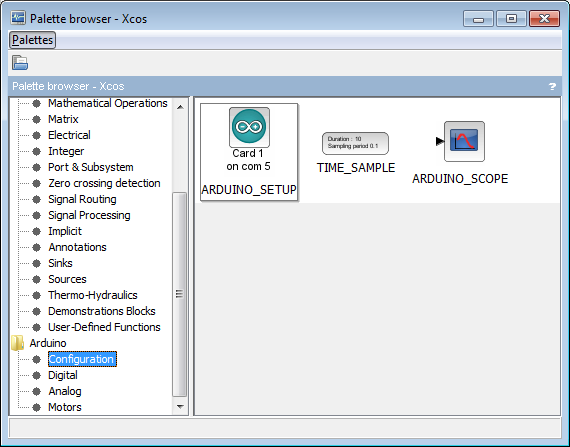Open the Palettes menu
Viewport: 570px width, 447px height.
[32, 40]
